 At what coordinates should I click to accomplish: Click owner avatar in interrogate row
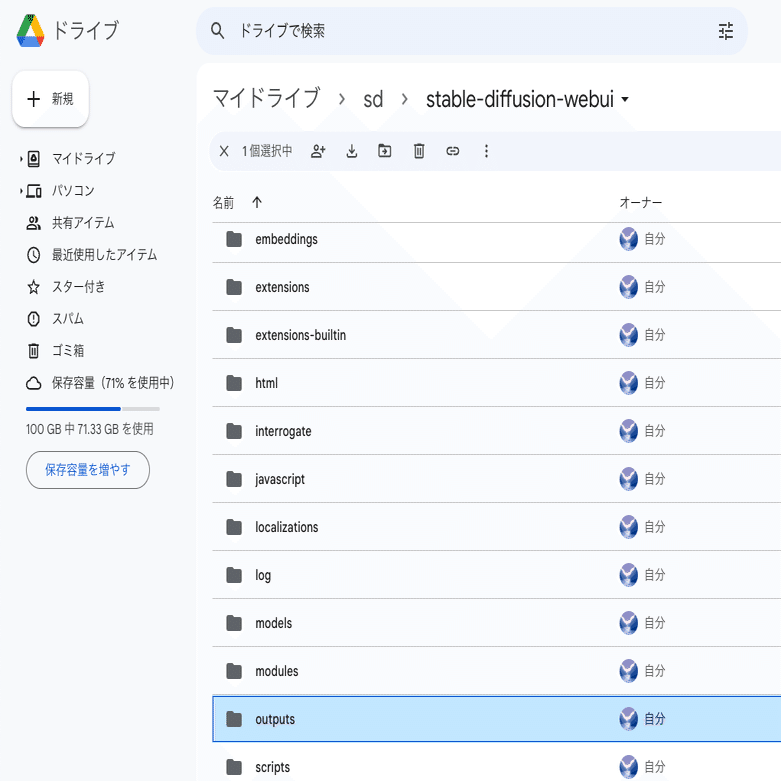click(x=629, y=431)
